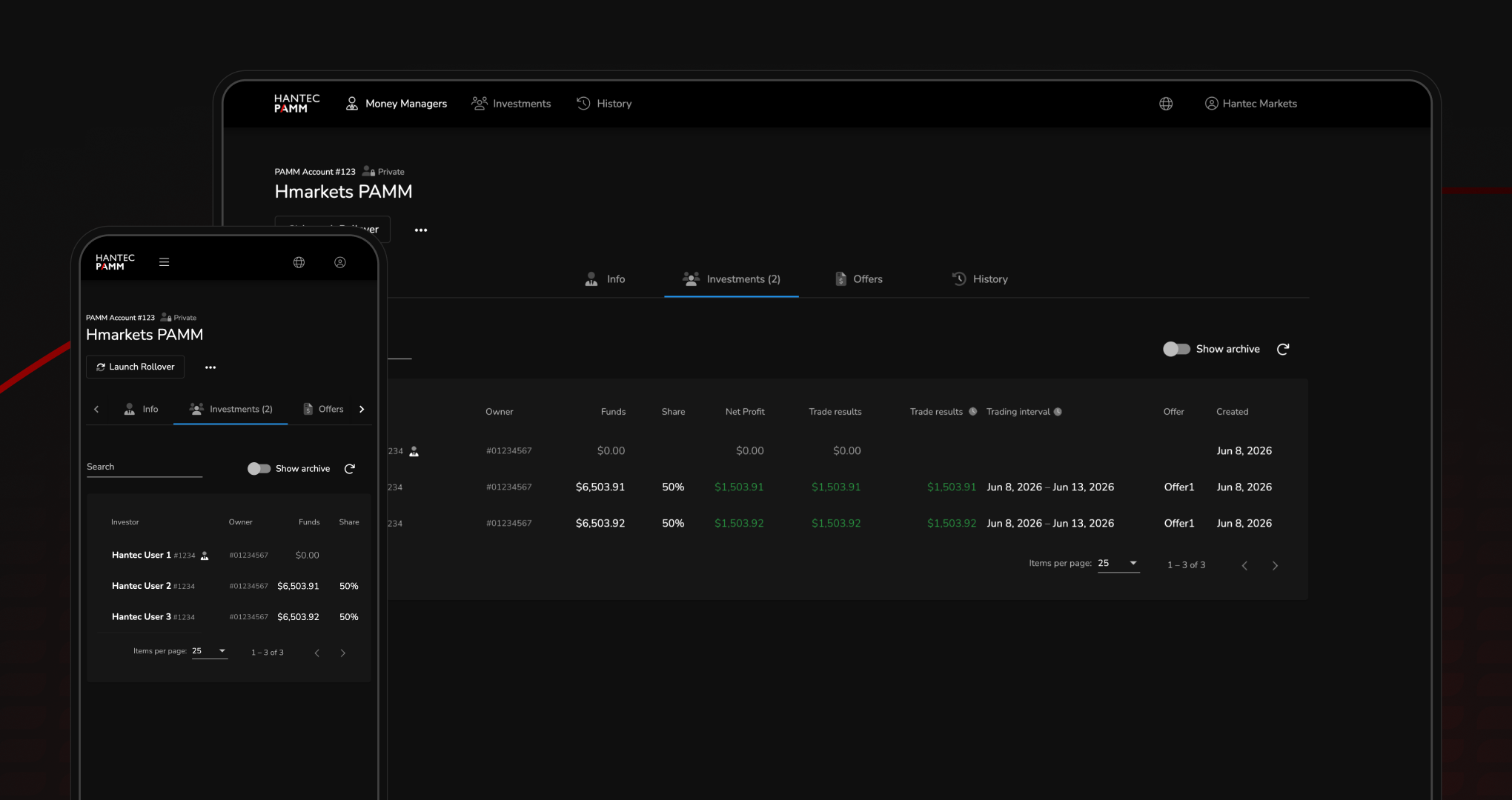Switch to Info tab in desktop view
This screenshot has height=800, width=1512.
click(605, 279)
